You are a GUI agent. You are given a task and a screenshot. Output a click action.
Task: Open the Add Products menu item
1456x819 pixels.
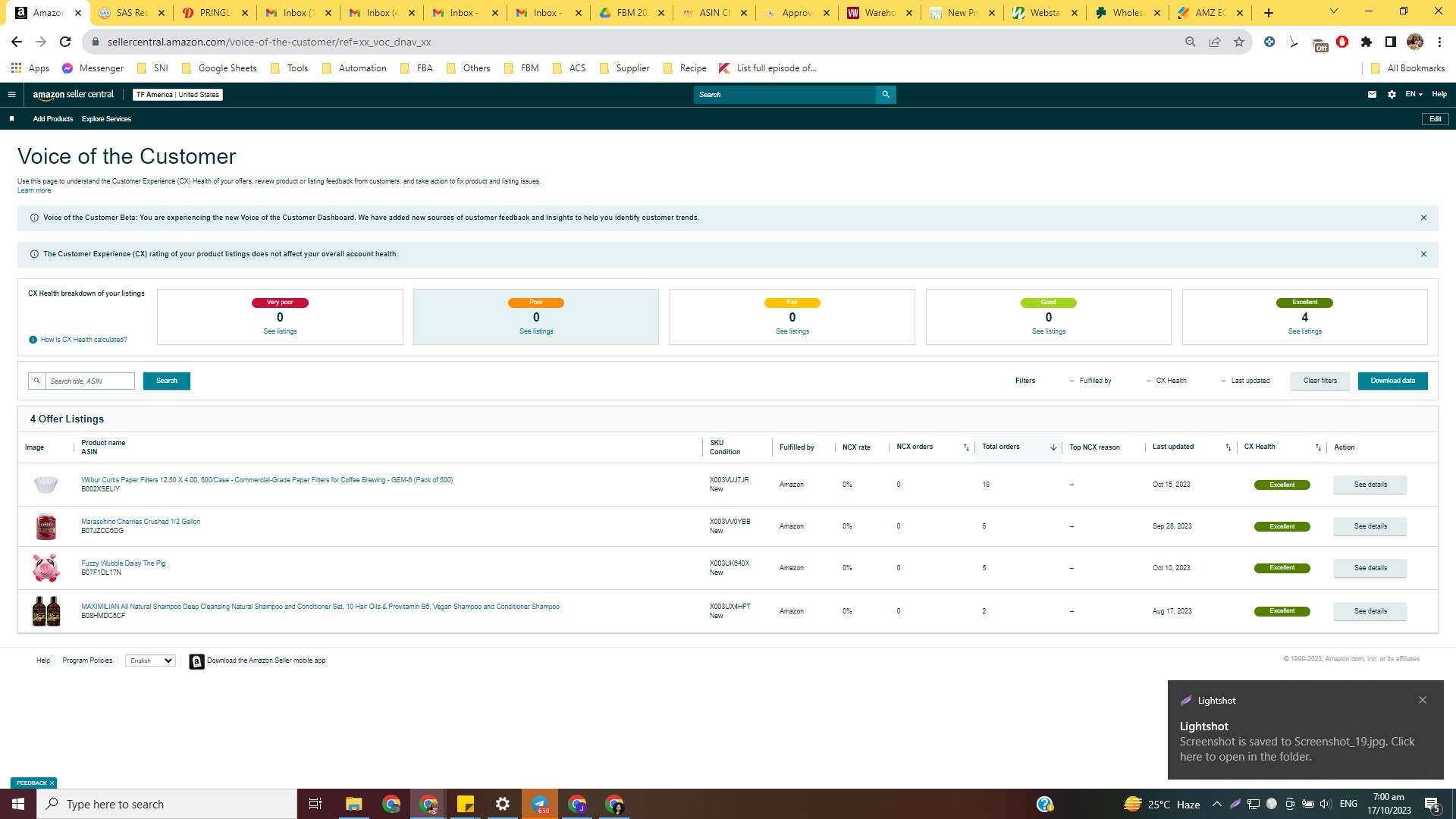coord(53,119)
